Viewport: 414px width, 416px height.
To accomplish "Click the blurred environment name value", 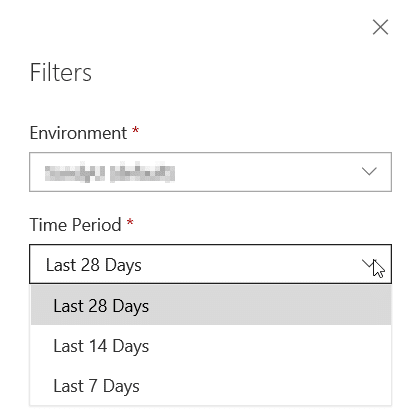I will point(110,172).
